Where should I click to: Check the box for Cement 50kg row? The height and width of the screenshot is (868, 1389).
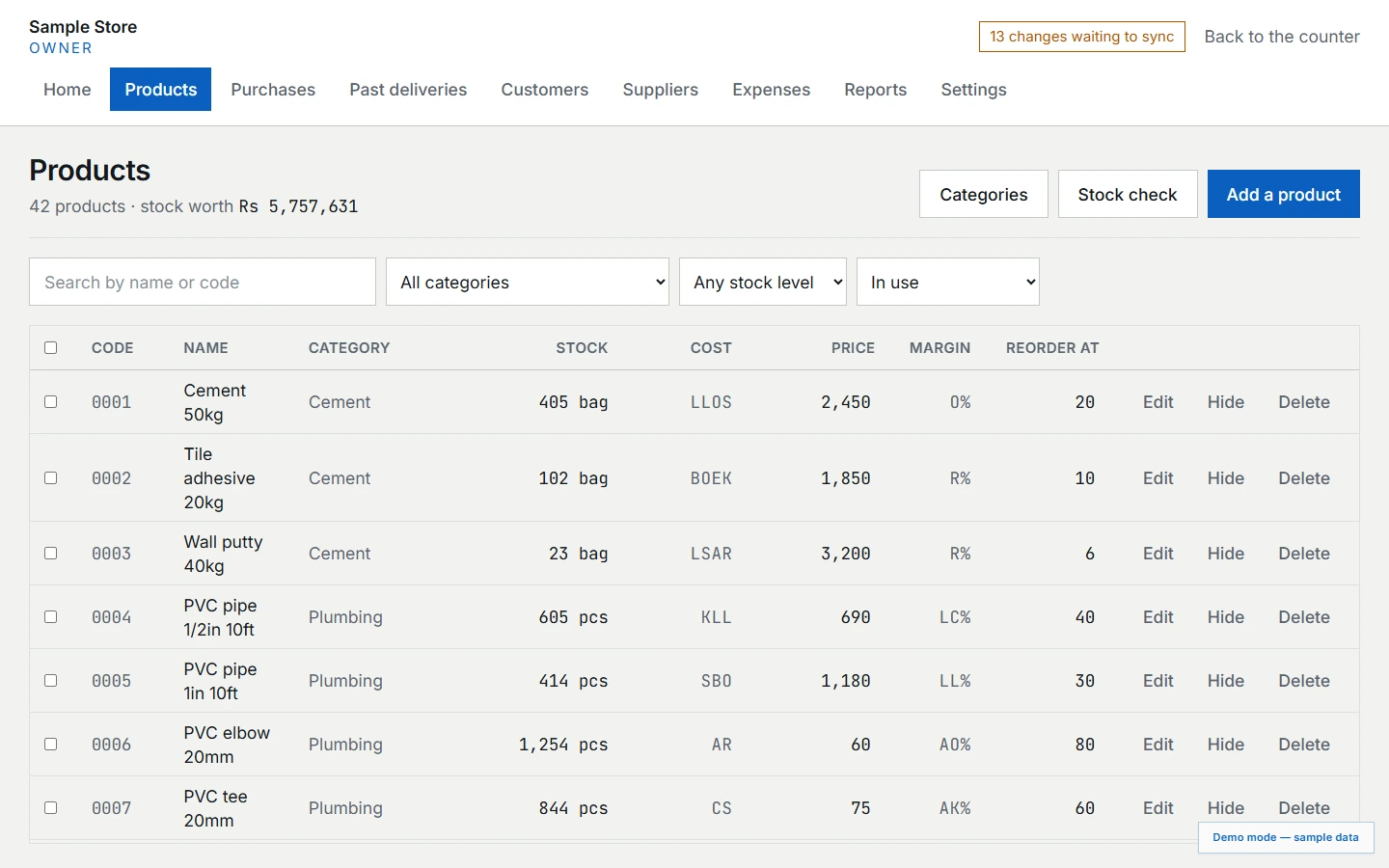click(51, 402)
